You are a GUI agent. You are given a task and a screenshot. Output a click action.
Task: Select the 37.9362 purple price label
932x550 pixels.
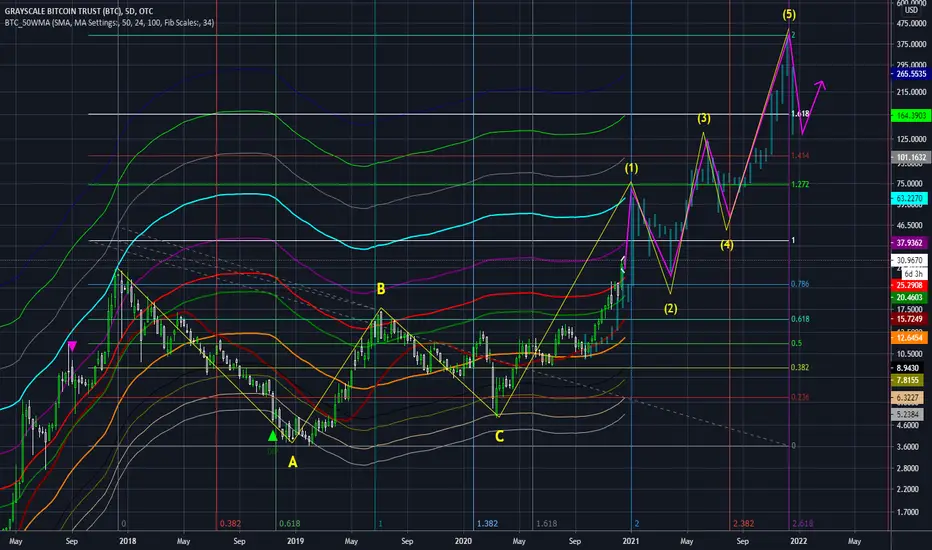click(x=911, y=243)
